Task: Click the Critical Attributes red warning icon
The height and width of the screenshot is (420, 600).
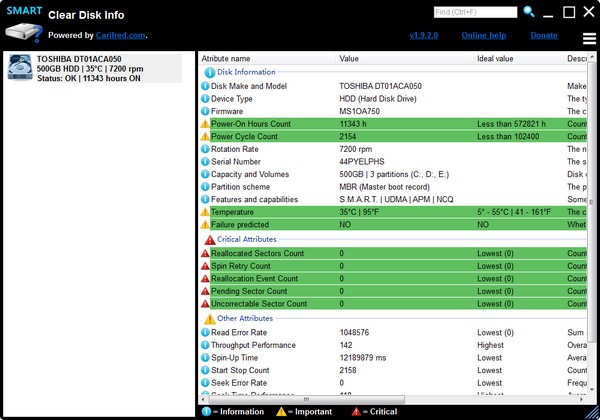Action: [x=209, y=240]
